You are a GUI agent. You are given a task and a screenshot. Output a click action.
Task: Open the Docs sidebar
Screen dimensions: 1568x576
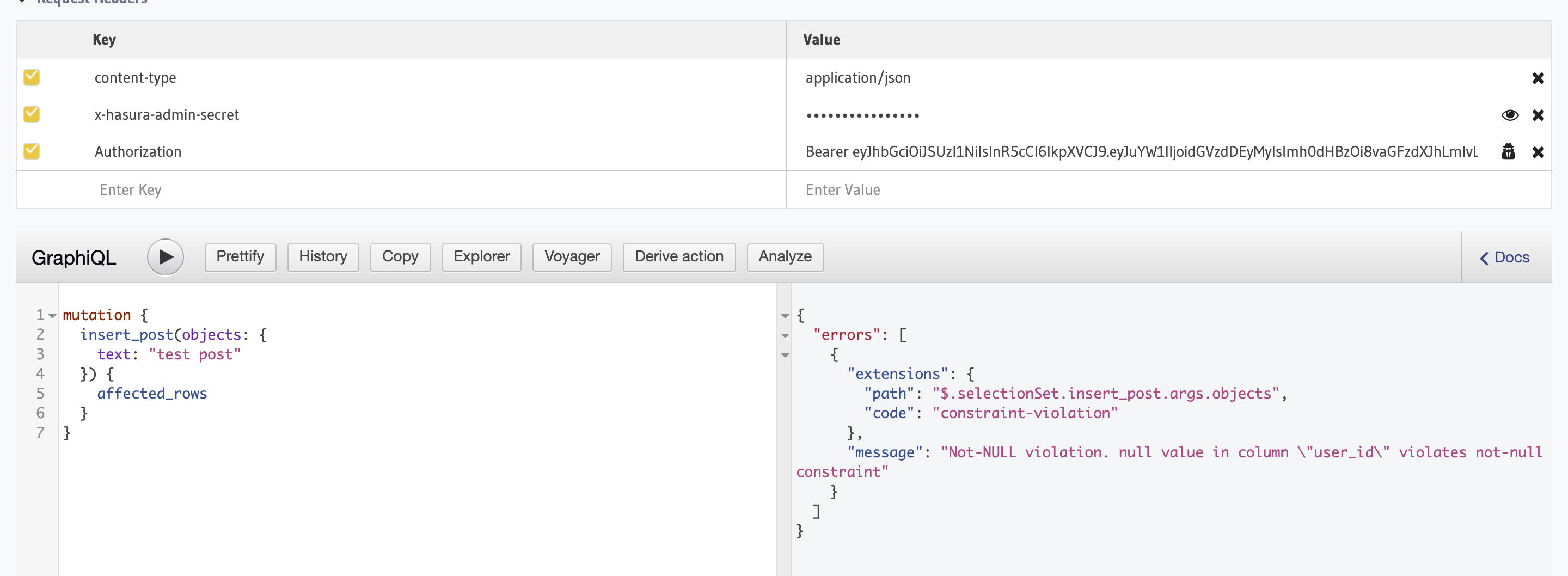pyautogui.click(x=1504, y=258)
